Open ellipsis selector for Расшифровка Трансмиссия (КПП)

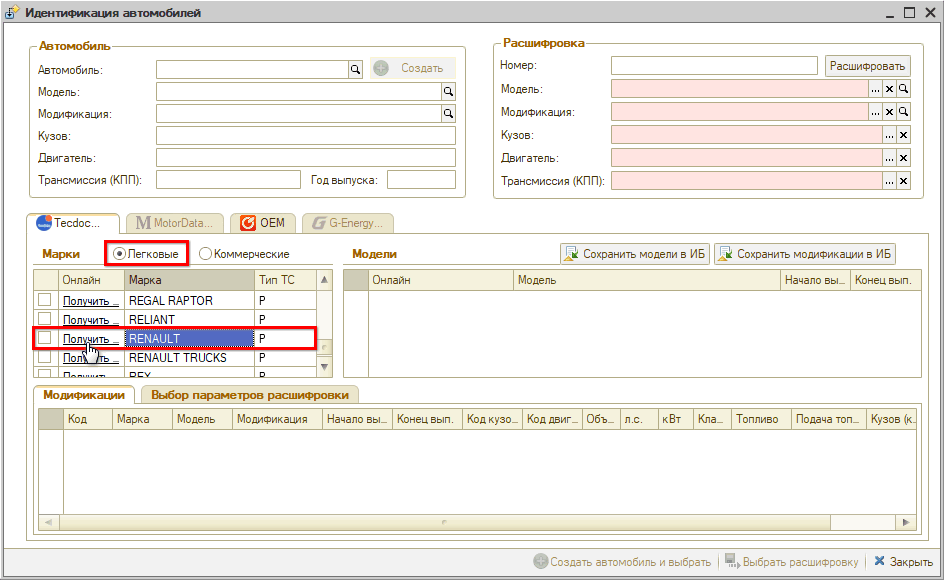(889, 181)
